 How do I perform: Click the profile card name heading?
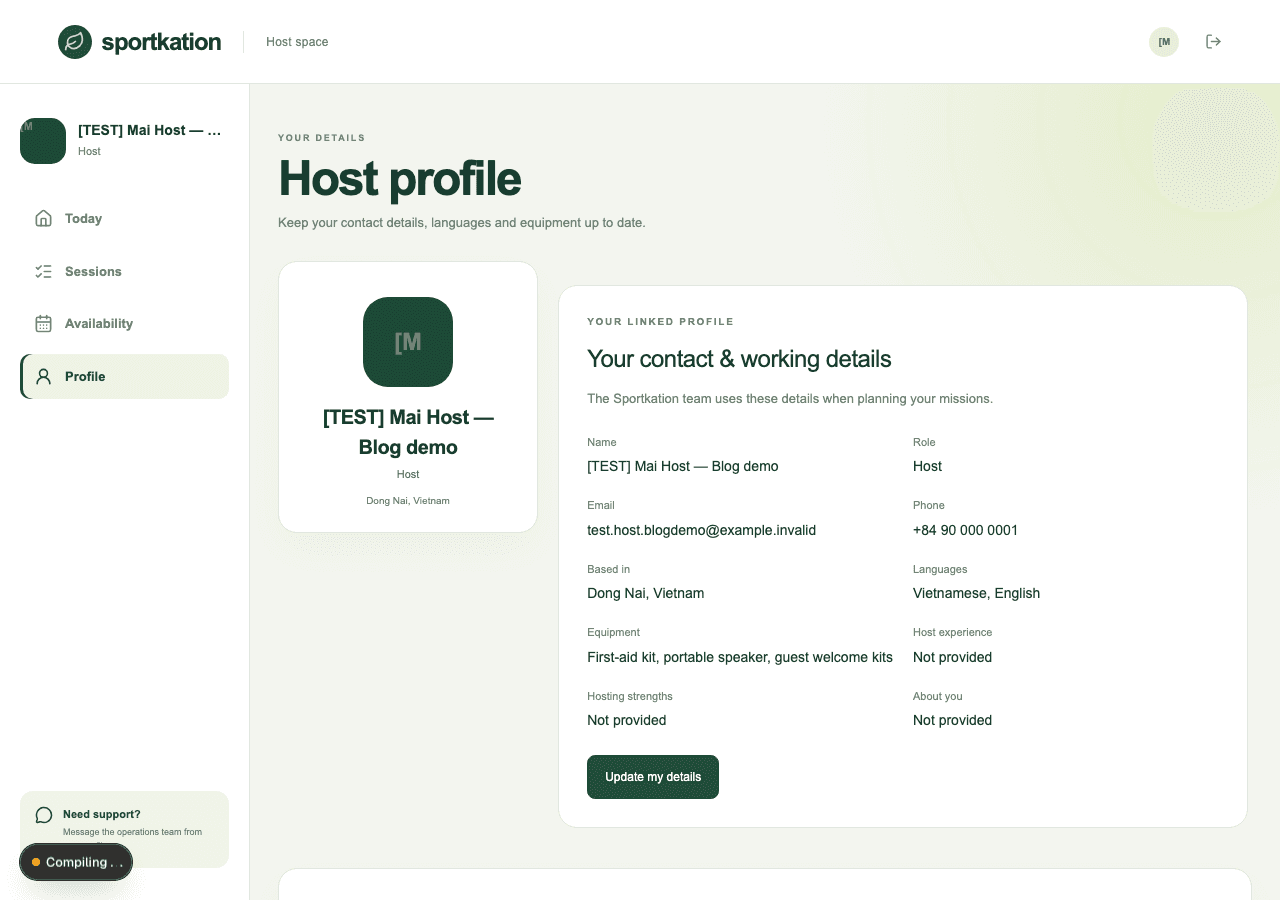pos(408,432)
